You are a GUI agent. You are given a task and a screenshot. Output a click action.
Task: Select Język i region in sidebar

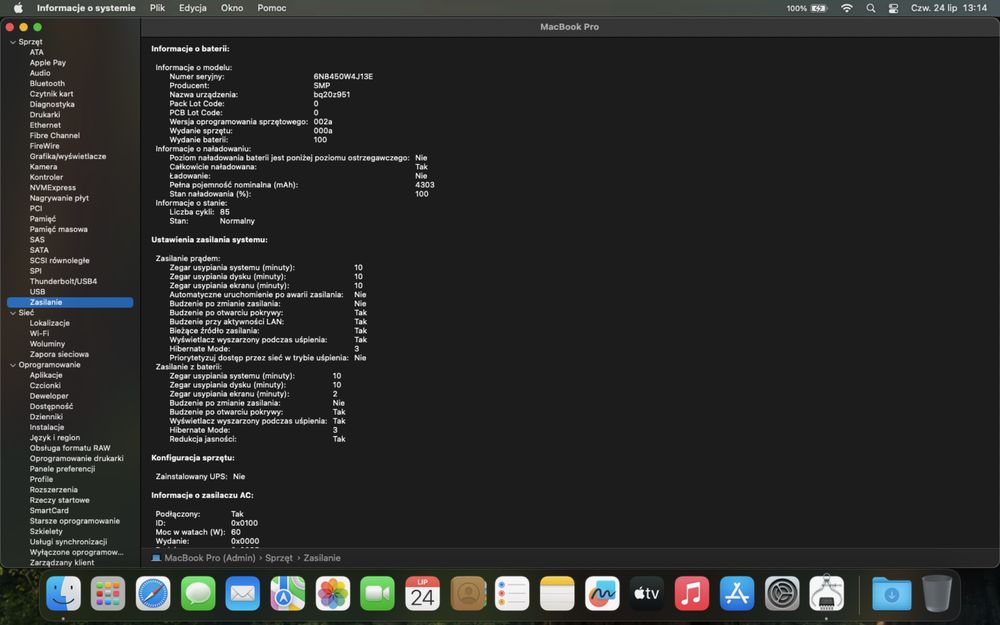click(55, 438)
